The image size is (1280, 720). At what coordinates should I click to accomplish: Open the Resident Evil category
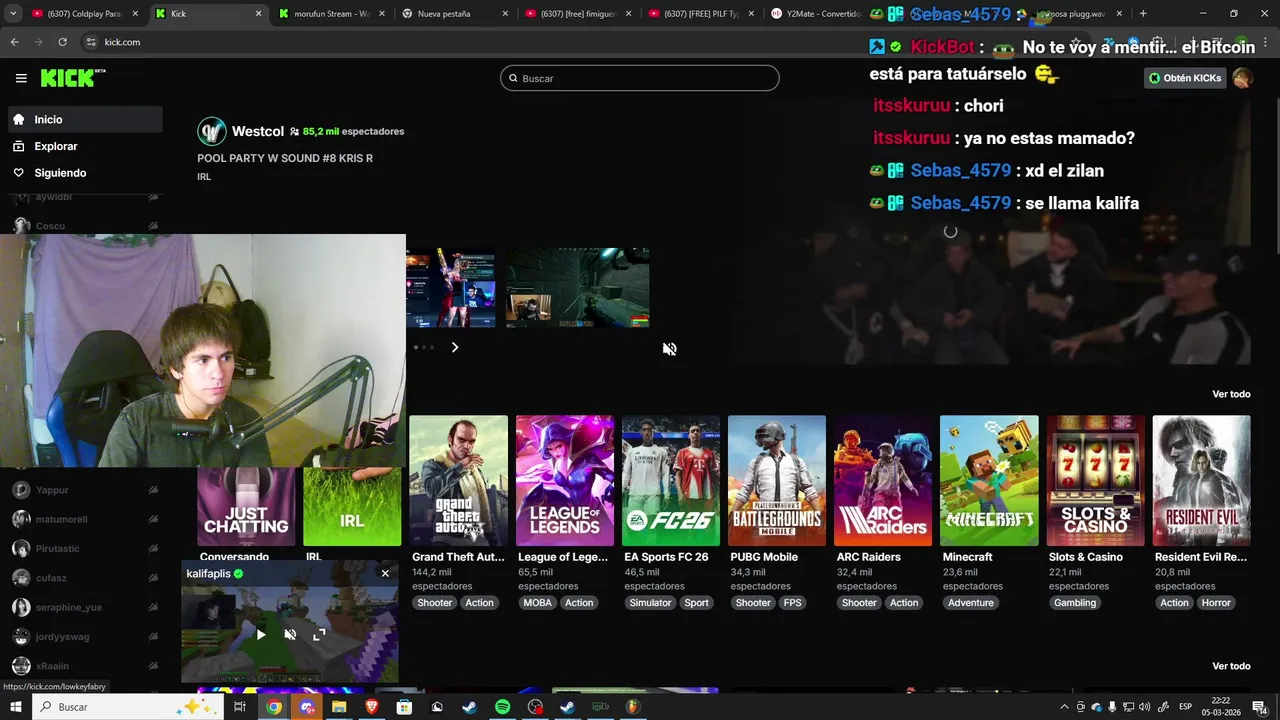(1200, 481)
